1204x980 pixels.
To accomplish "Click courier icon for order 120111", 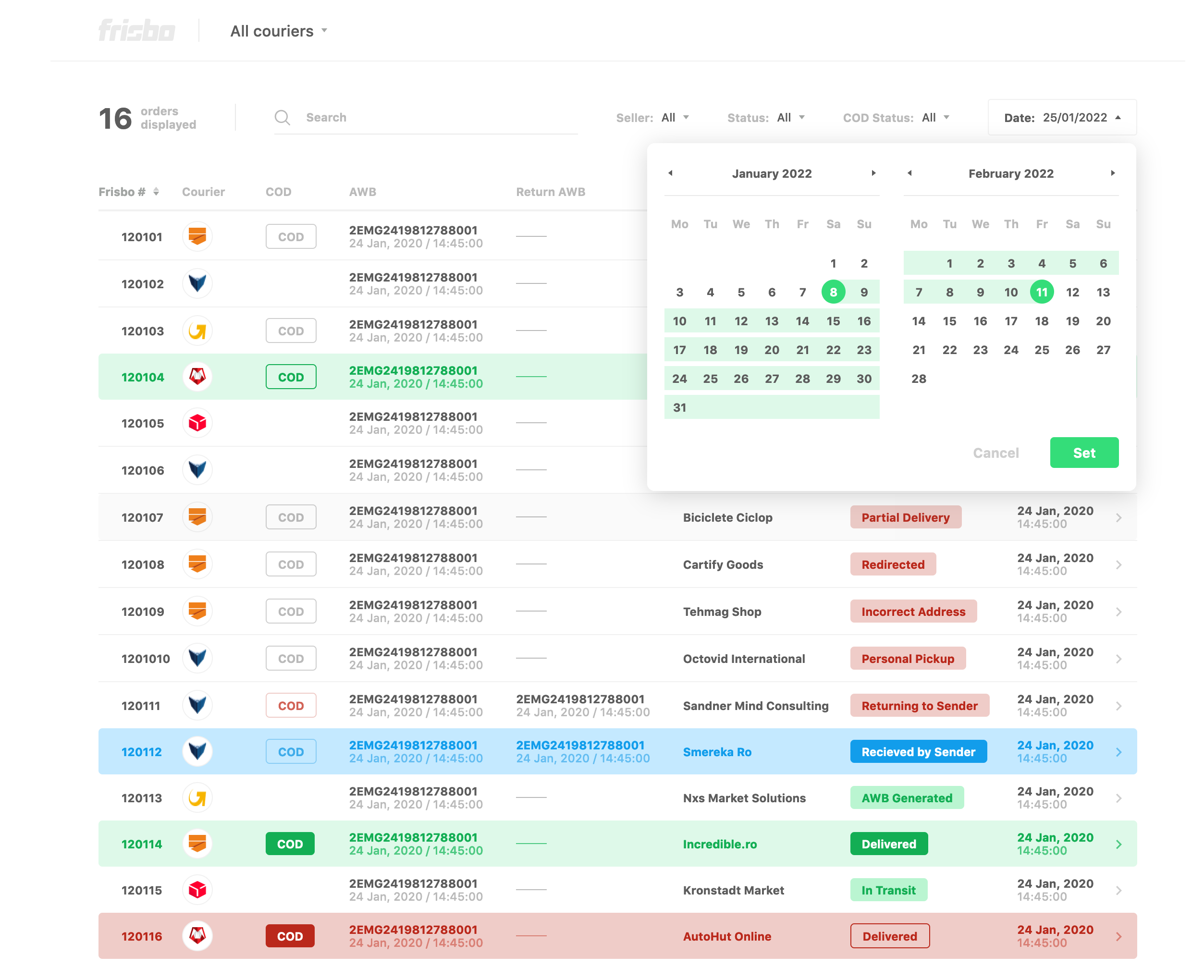I will (197, 705).
